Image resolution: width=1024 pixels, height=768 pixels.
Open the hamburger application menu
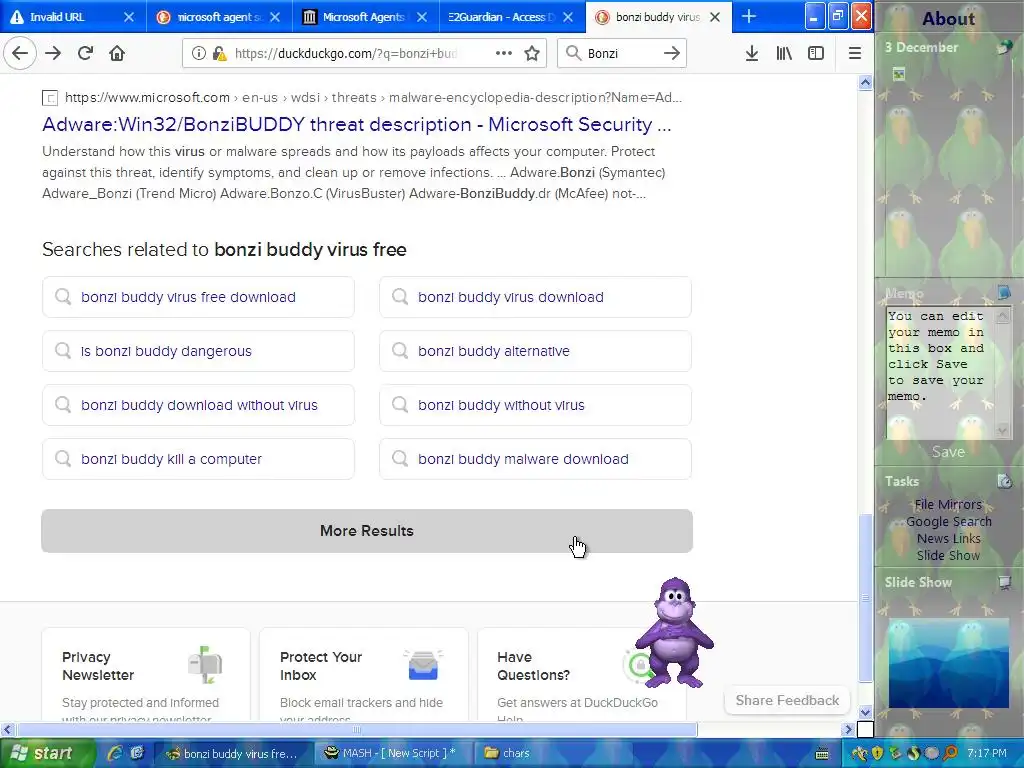coord(854,53)
